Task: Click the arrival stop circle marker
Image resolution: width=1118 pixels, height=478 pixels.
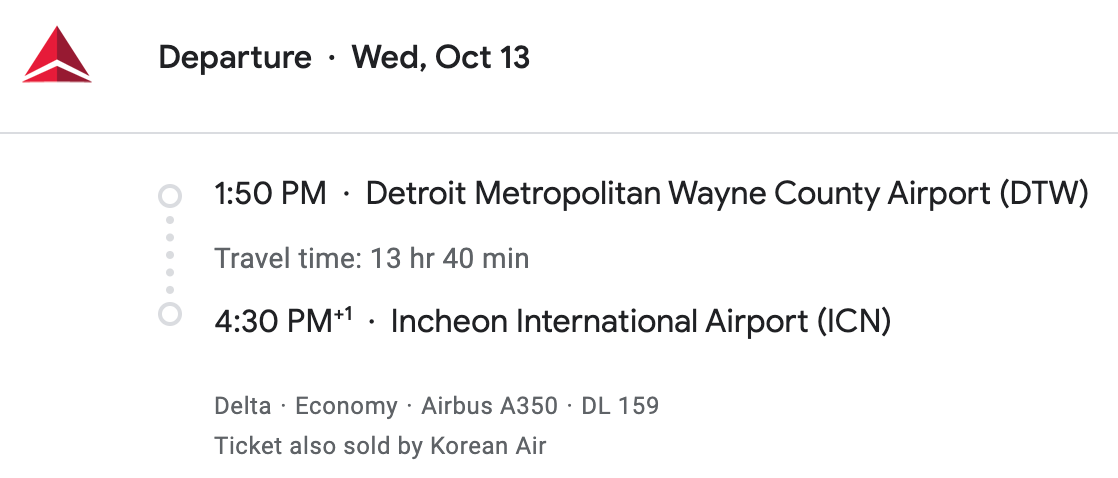Action: [x=170, y=314]
